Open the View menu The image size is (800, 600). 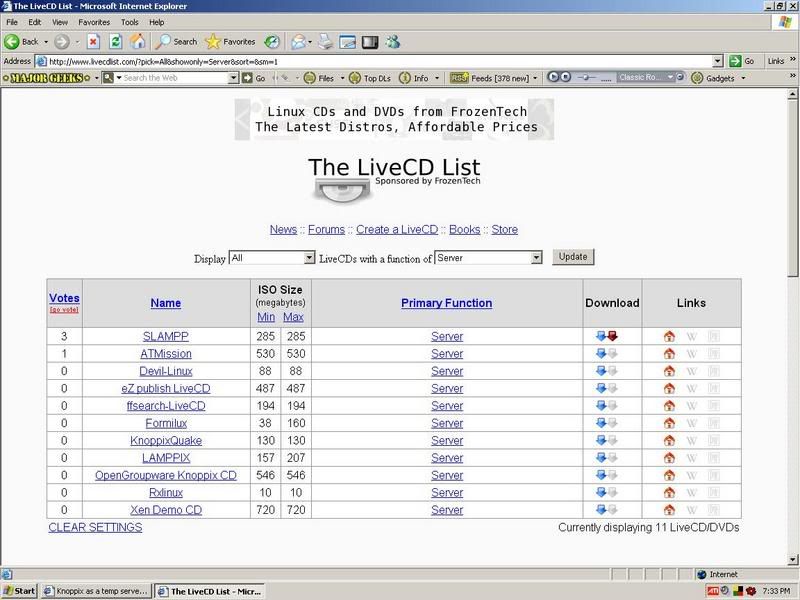60,22
